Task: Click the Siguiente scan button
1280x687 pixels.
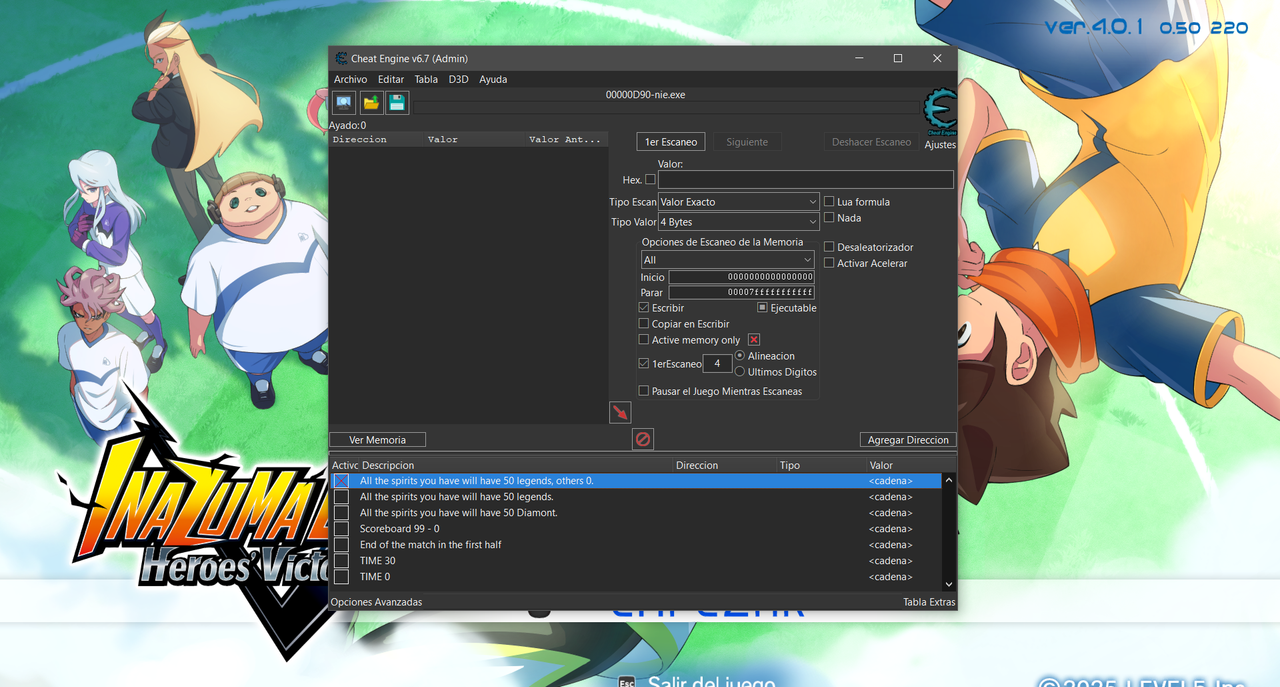Action: (x=747, y=142)
